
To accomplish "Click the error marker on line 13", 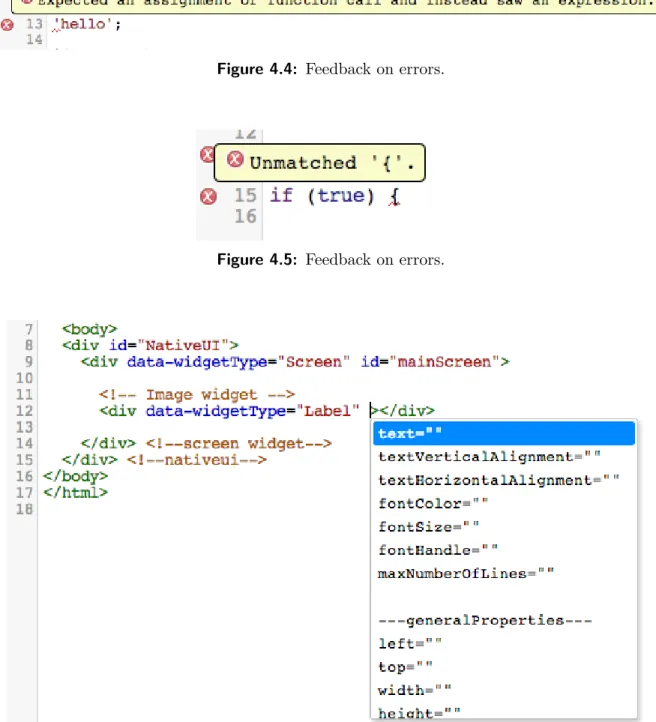I will 7,25.
